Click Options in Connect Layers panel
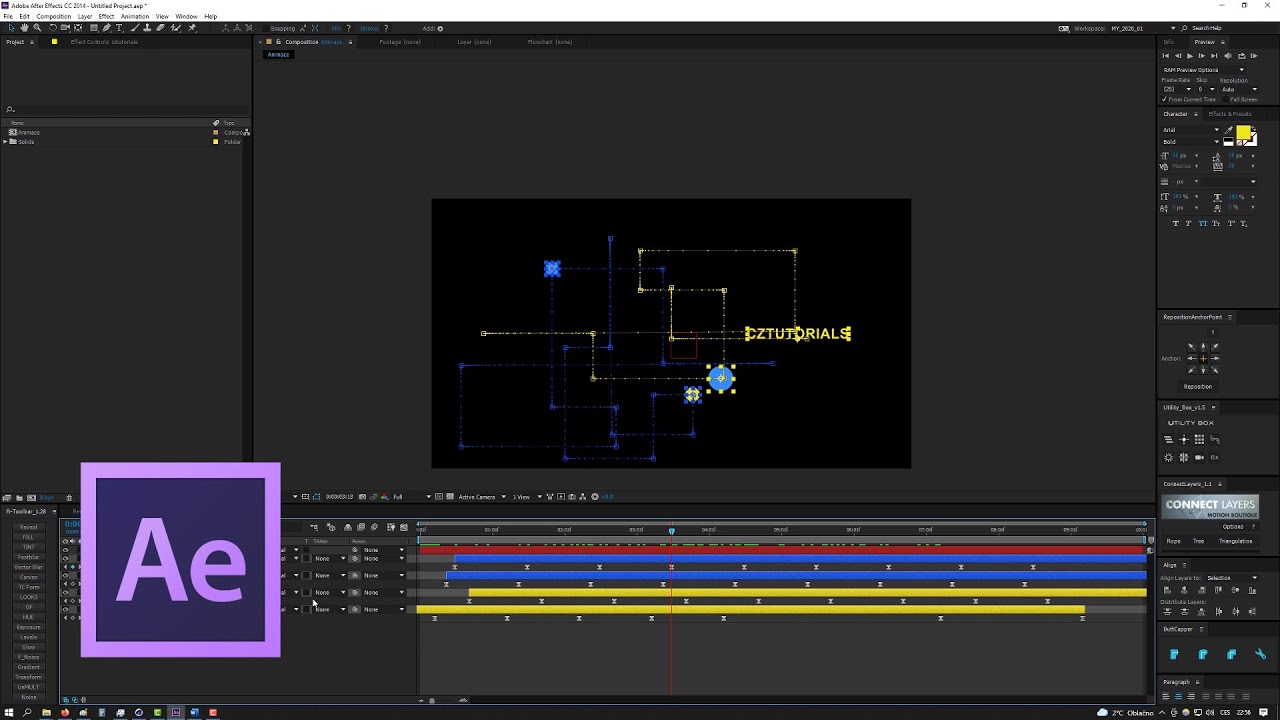The width and height of the screenshot is (1280, 720). (x=1233, y=527)
